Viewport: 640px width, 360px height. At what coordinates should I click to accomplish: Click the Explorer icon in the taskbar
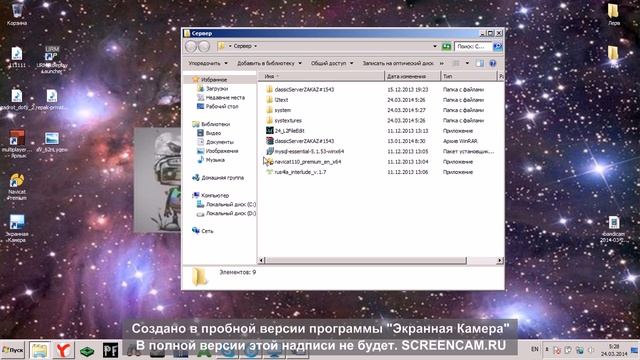(40, 350)
